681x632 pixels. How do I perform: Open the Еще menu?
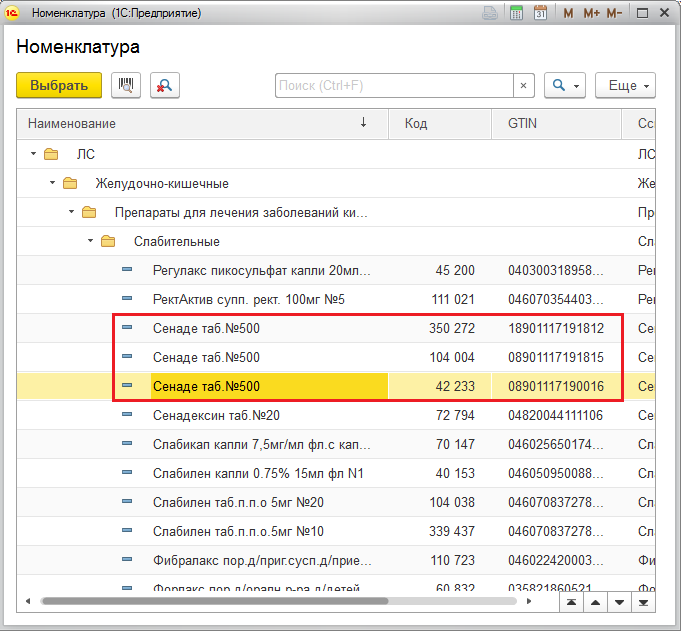pos(625,86)
